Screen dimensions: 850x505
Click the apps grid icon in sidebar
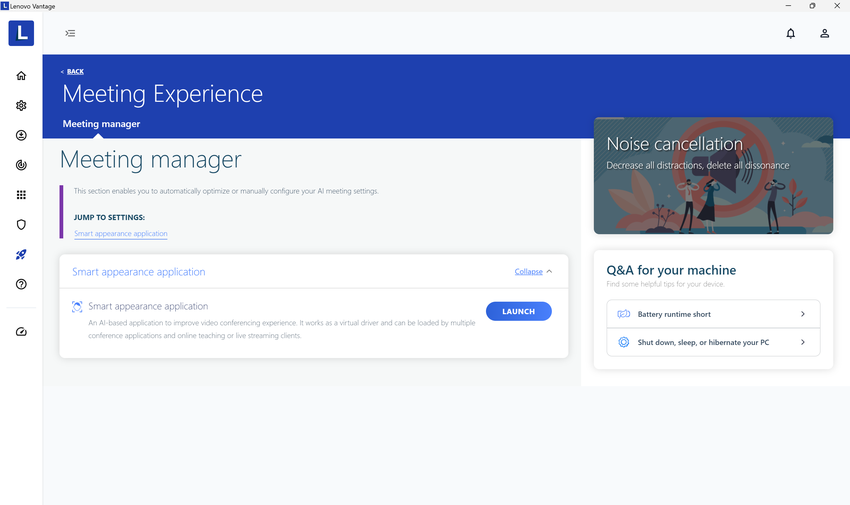click(x=21, y=195)
